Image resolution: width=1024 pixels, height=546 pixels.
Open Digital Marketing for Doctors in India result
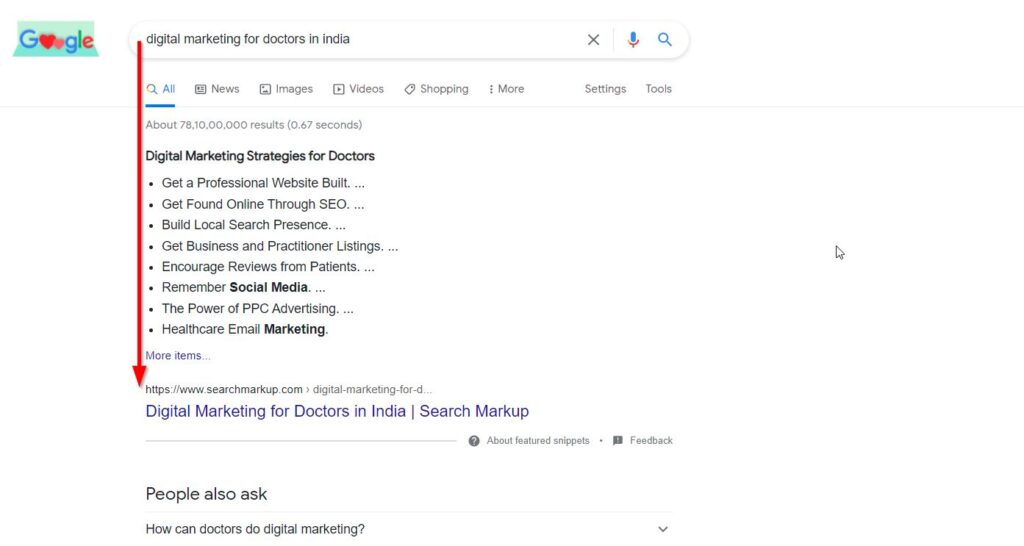pyautogui.click(x=337, y=411)
